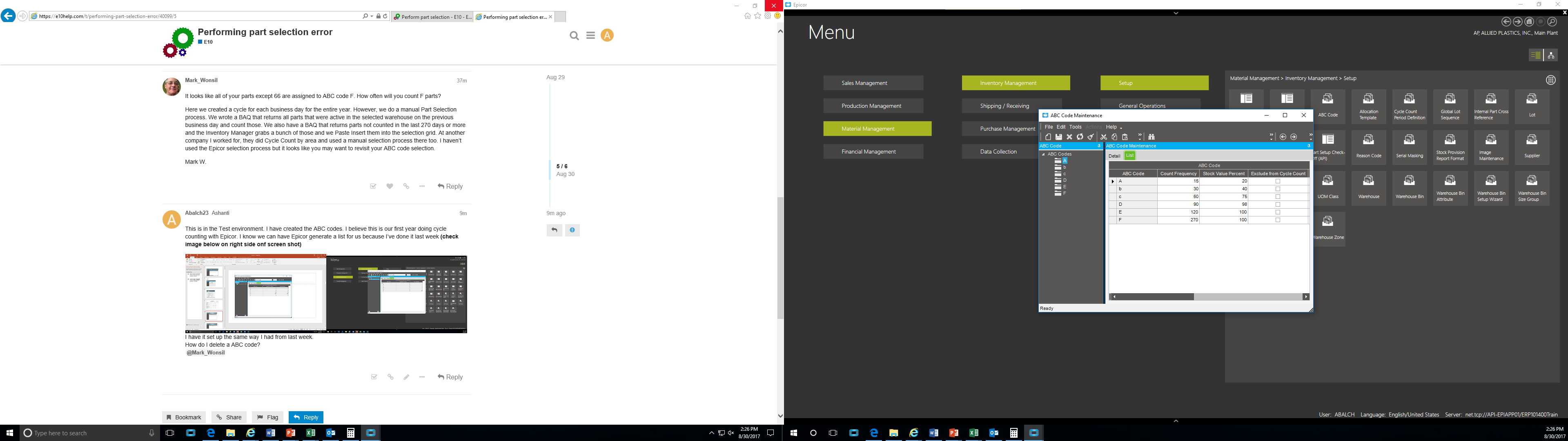Open hamburger menu icon on forum header
This screenshot has width=1568, height=441.
pos(590,36)
